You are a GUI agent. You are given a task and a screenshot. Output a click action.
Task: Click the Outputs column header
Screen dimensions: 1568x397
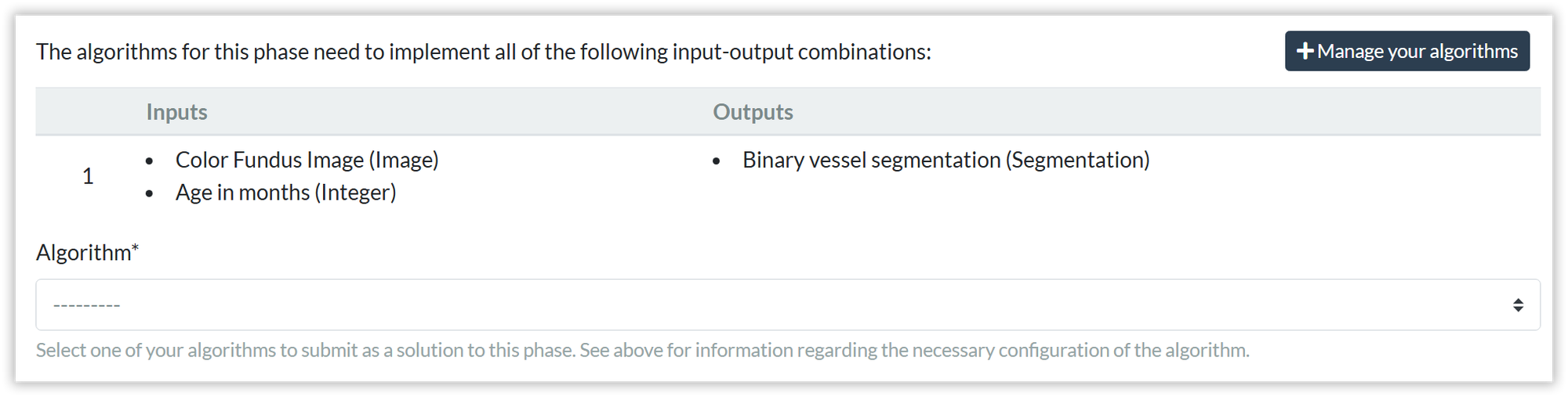tap(753, 112)
